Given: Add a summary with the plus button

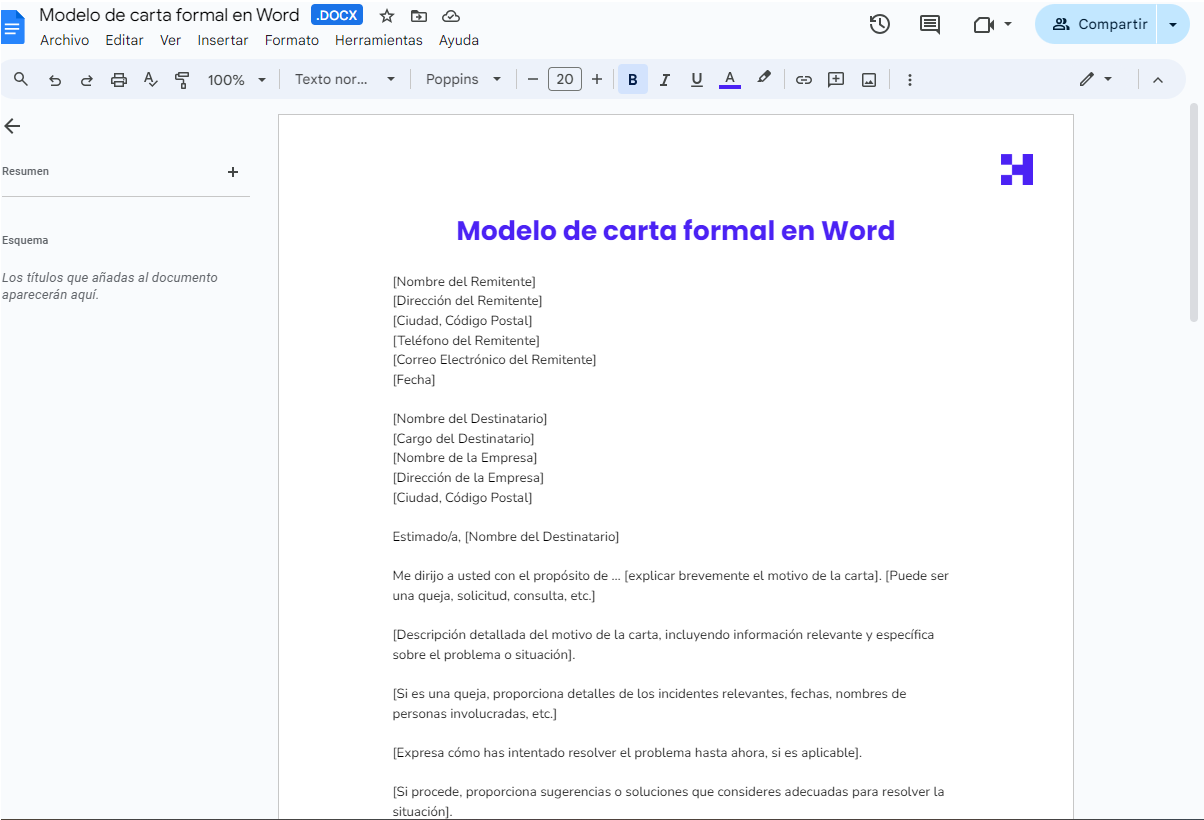Looking at the screenshot, I should [x=233, y=172].
